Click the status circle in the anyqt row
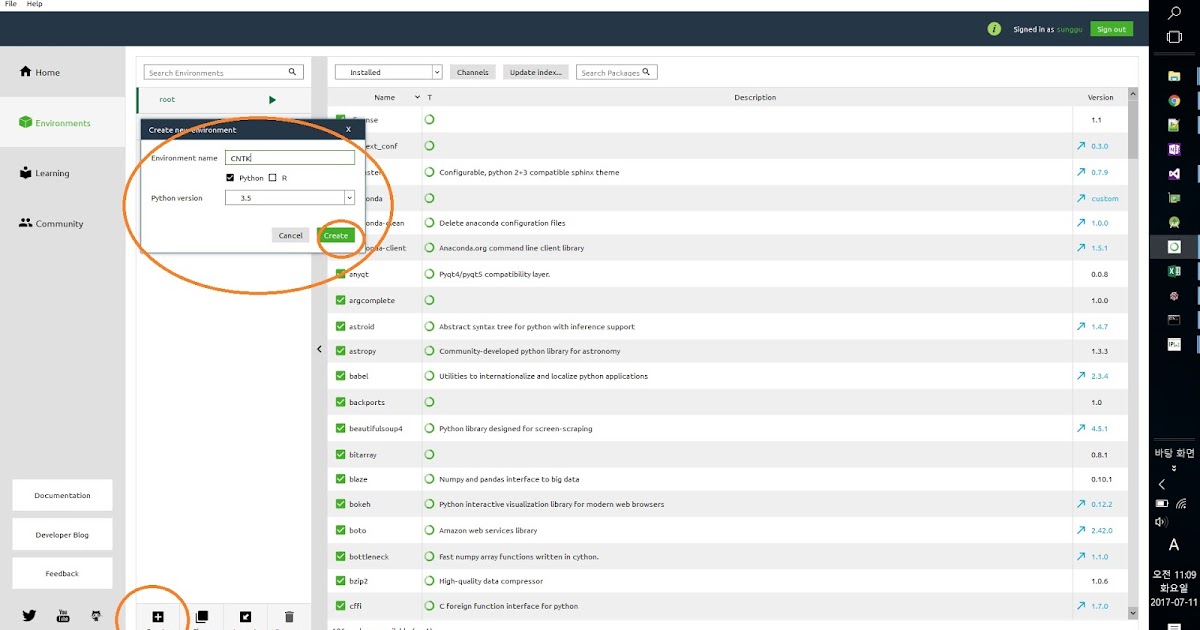The height and width of the screenshot is (630, 1200). [429, 274]
